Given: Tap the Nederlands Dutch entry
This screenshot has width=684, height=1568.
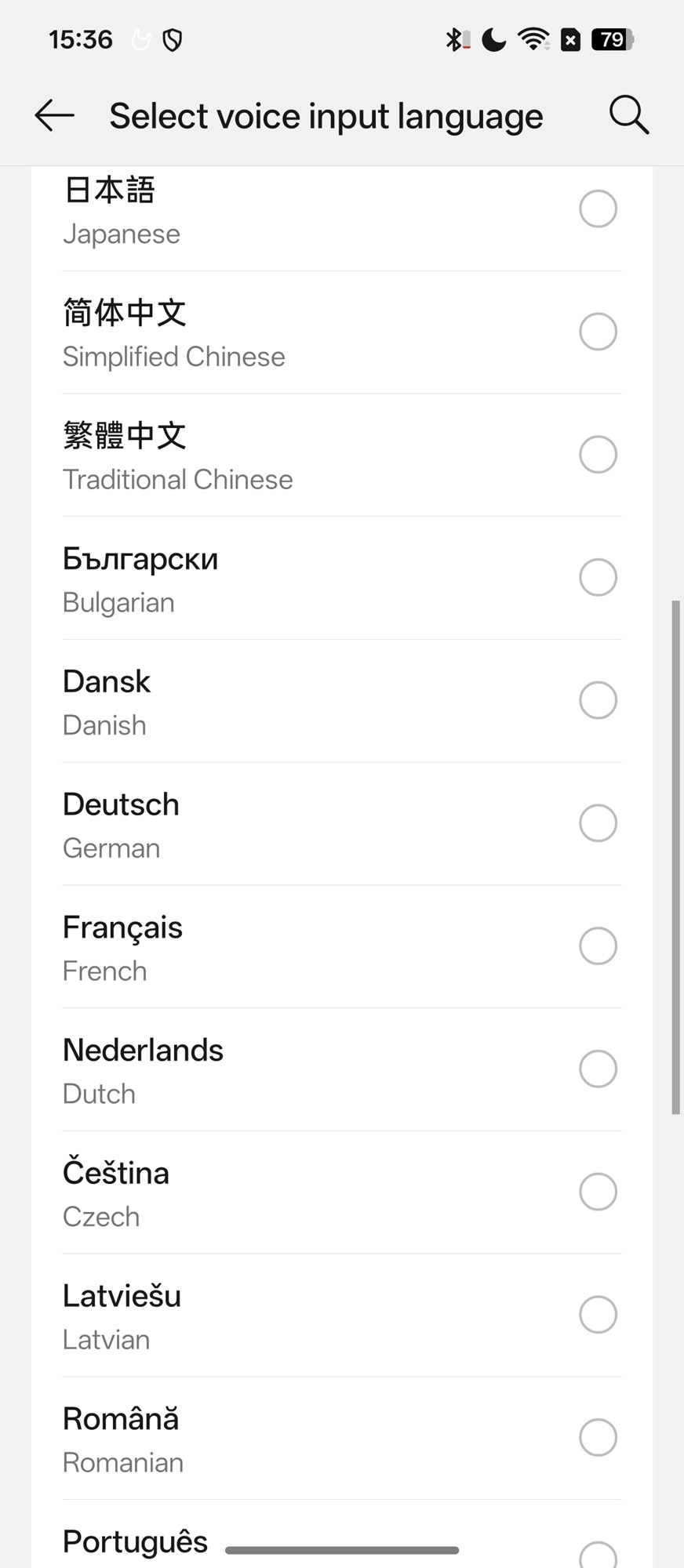Looking at the screenshot, I should point(314,1070).
